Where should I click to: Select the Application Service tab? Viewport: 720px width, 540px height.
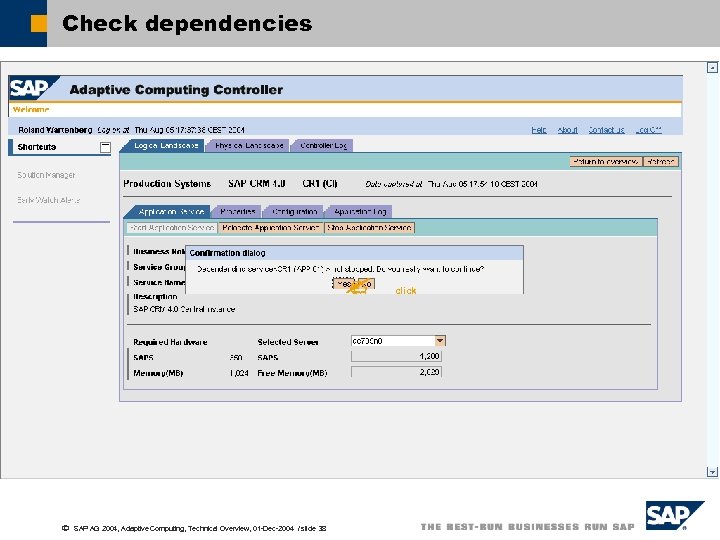171,212
